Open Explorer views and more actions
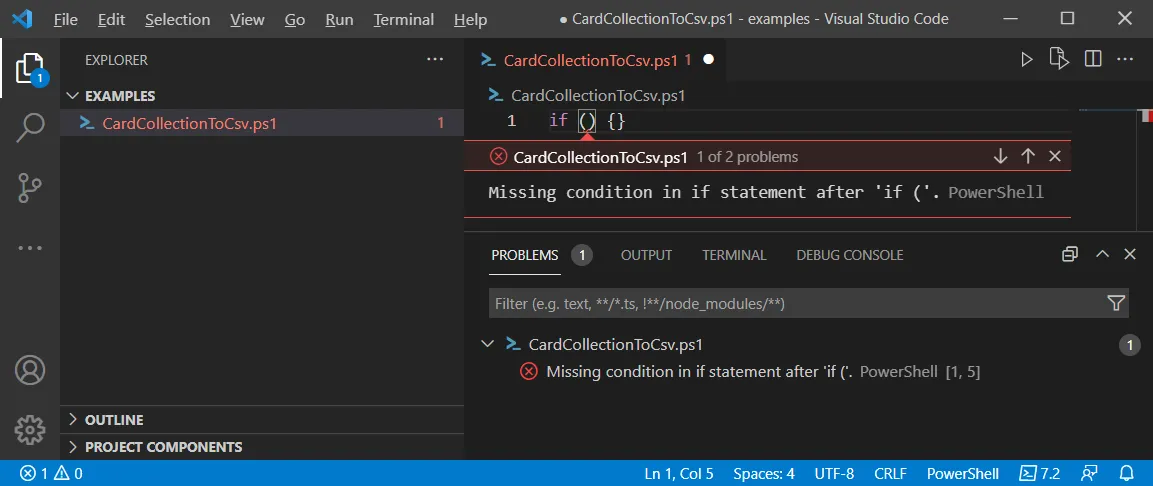 pos(435,60)
